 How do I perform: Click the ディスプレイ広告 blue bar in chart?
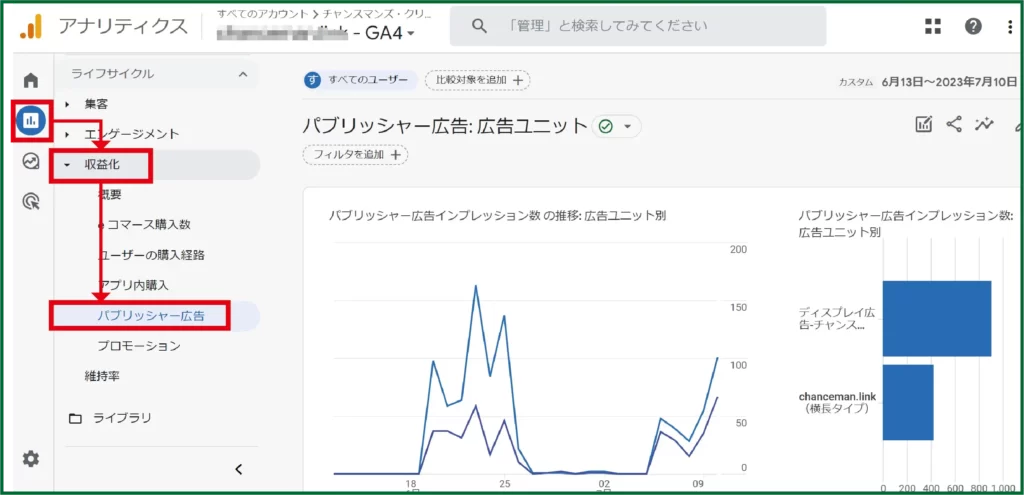(936, 318)
